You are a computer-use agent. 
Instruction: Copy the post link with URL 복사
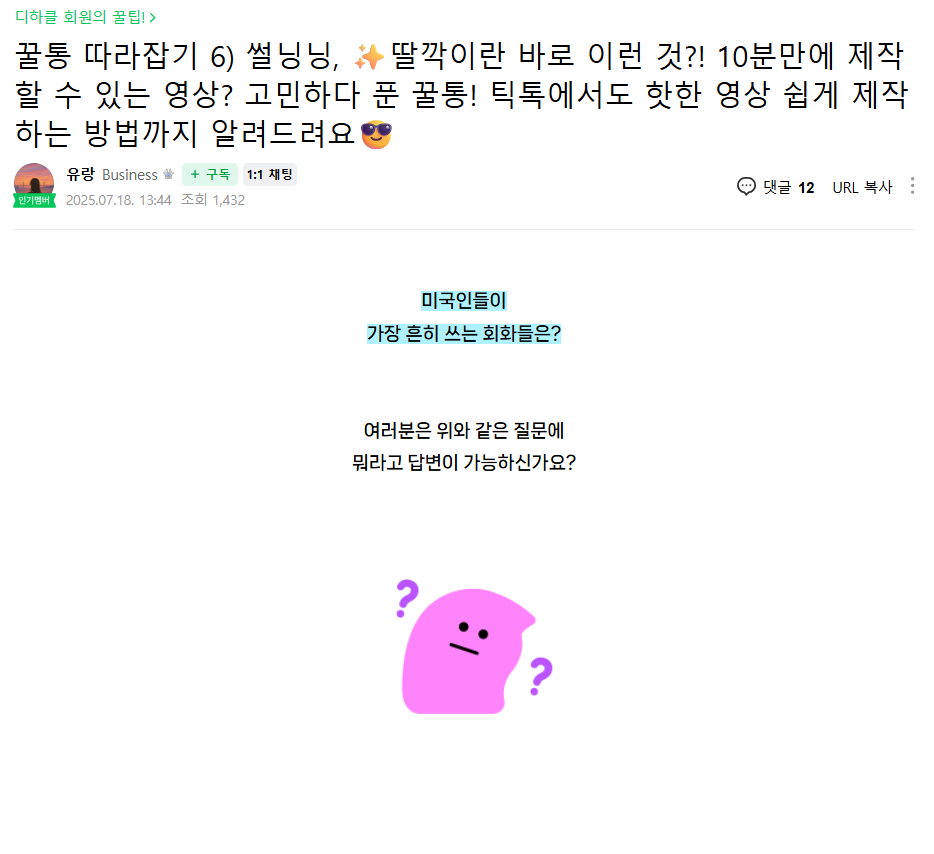[x=862, y=187]
